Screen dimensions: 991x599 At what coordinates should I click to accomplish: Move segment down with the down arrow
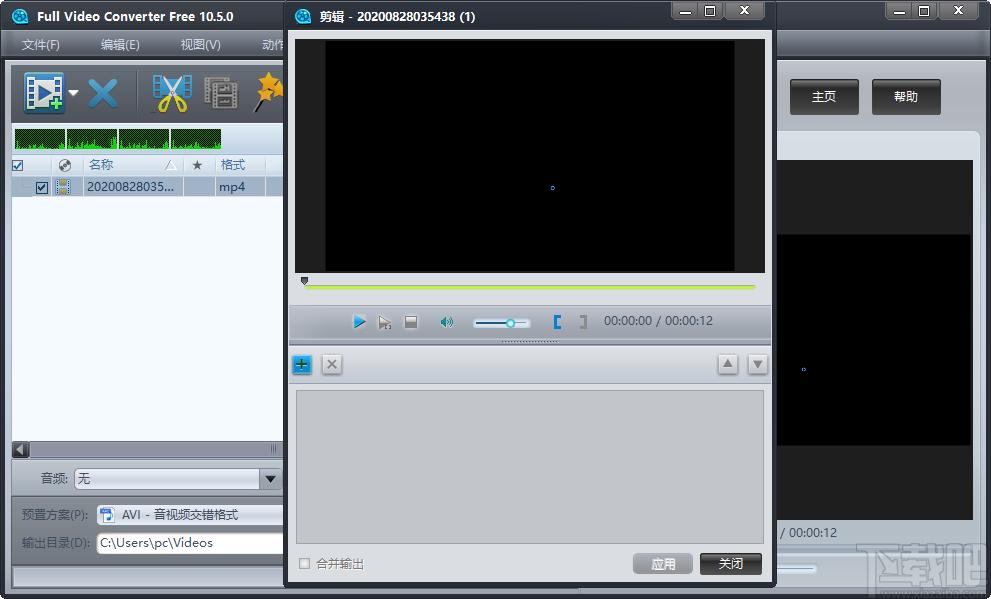(x=758, y=364)
